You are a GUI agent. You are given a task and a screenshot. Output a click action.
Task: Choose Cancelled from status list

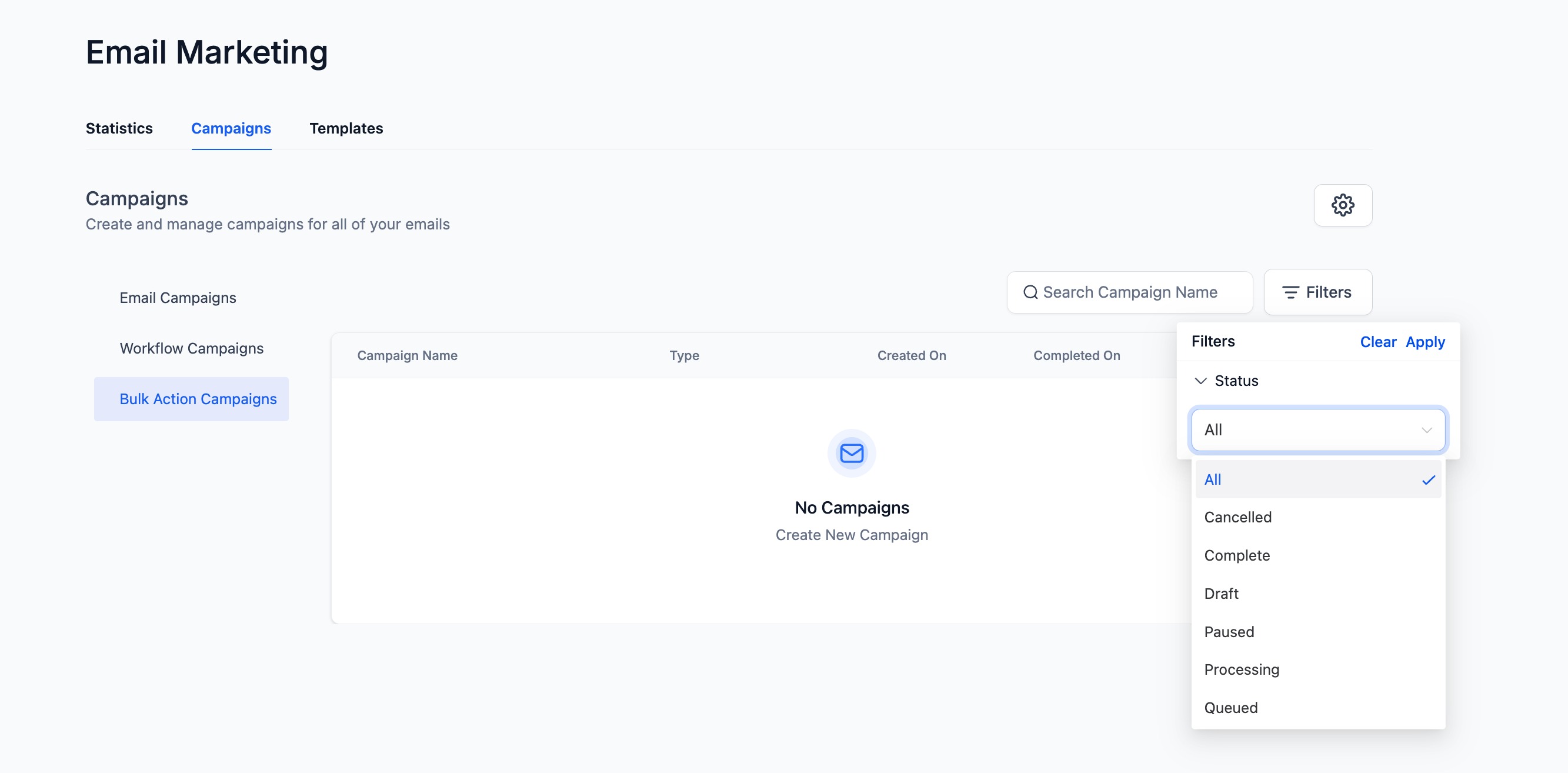click(1237, 517)
